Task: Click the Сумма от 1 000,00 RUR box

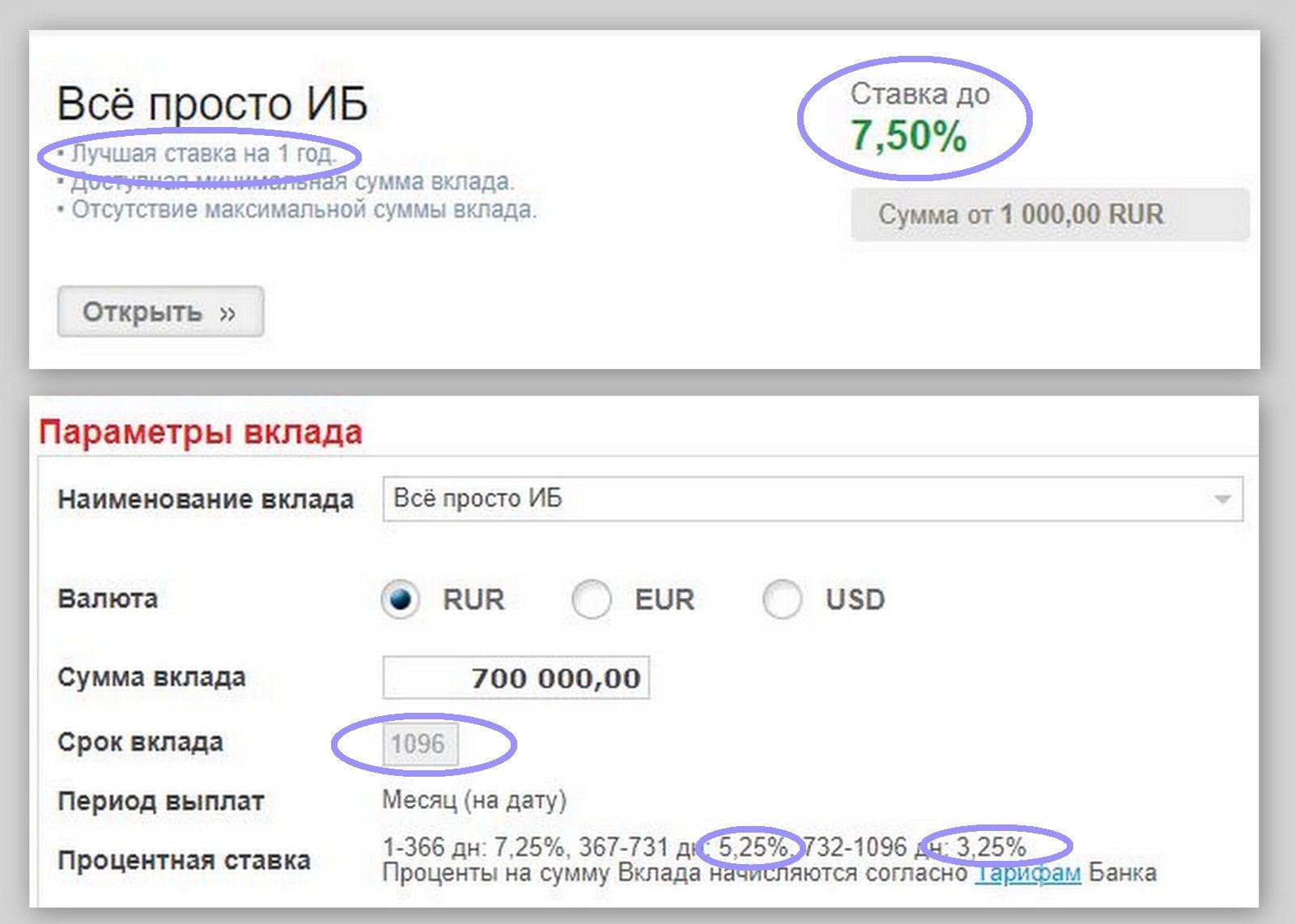Action: point(1050,214)
